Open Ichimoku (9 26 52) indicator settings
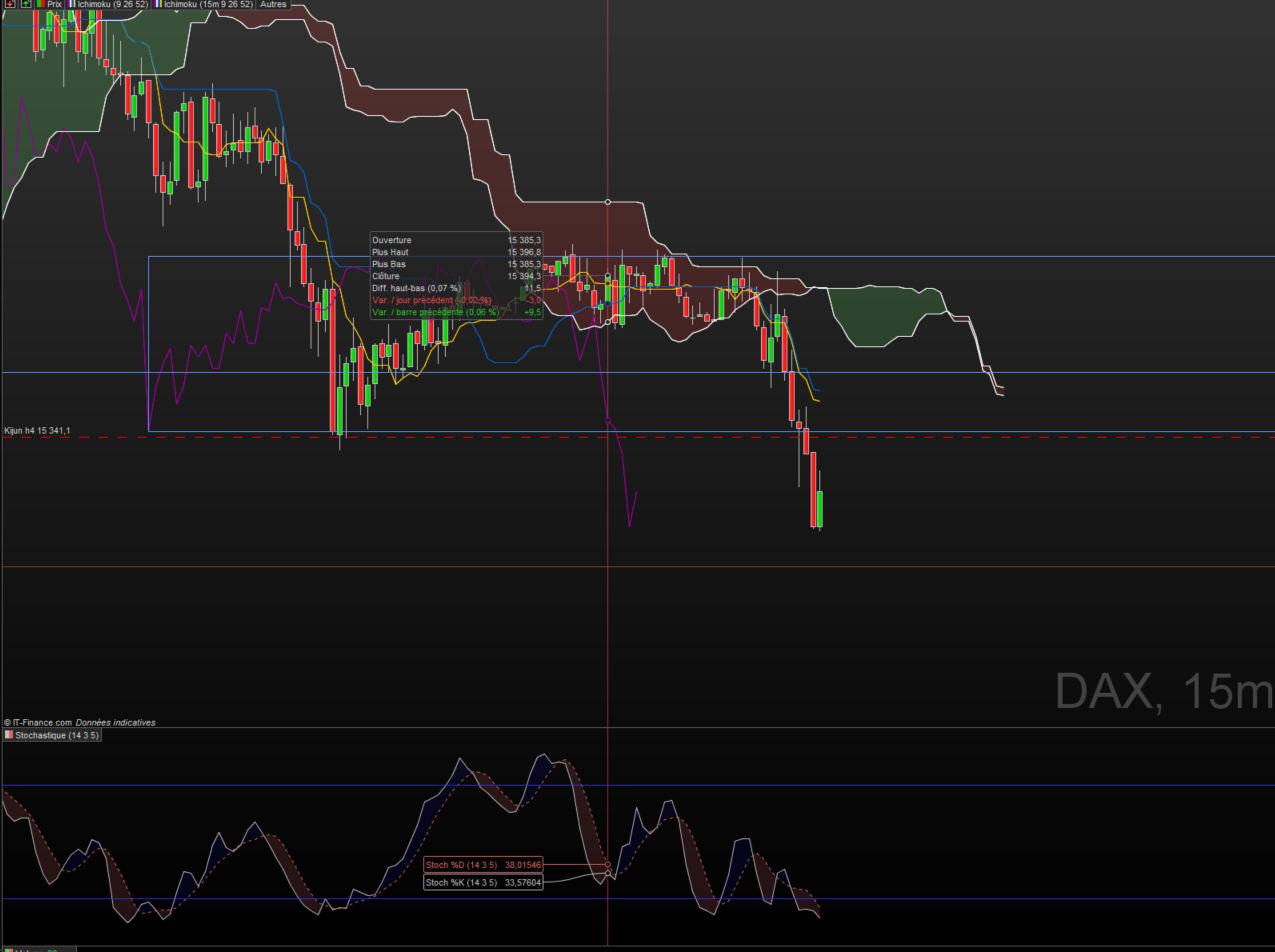This screenshot has width=1275, height=952. coord(107,4)
